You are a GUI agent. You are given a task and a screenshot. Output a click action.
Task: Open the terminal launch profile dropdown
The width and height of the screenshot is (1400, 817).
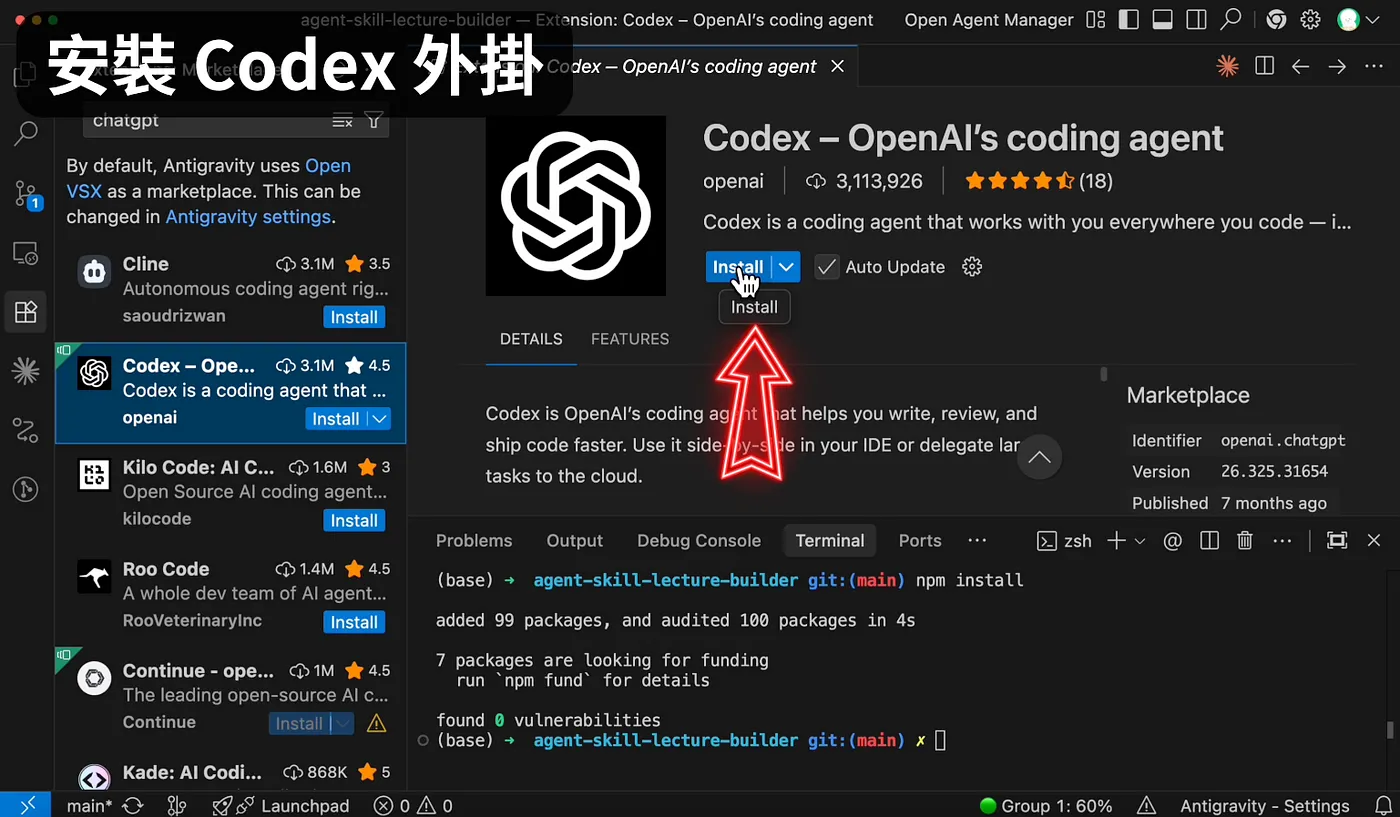[1139, 541]
